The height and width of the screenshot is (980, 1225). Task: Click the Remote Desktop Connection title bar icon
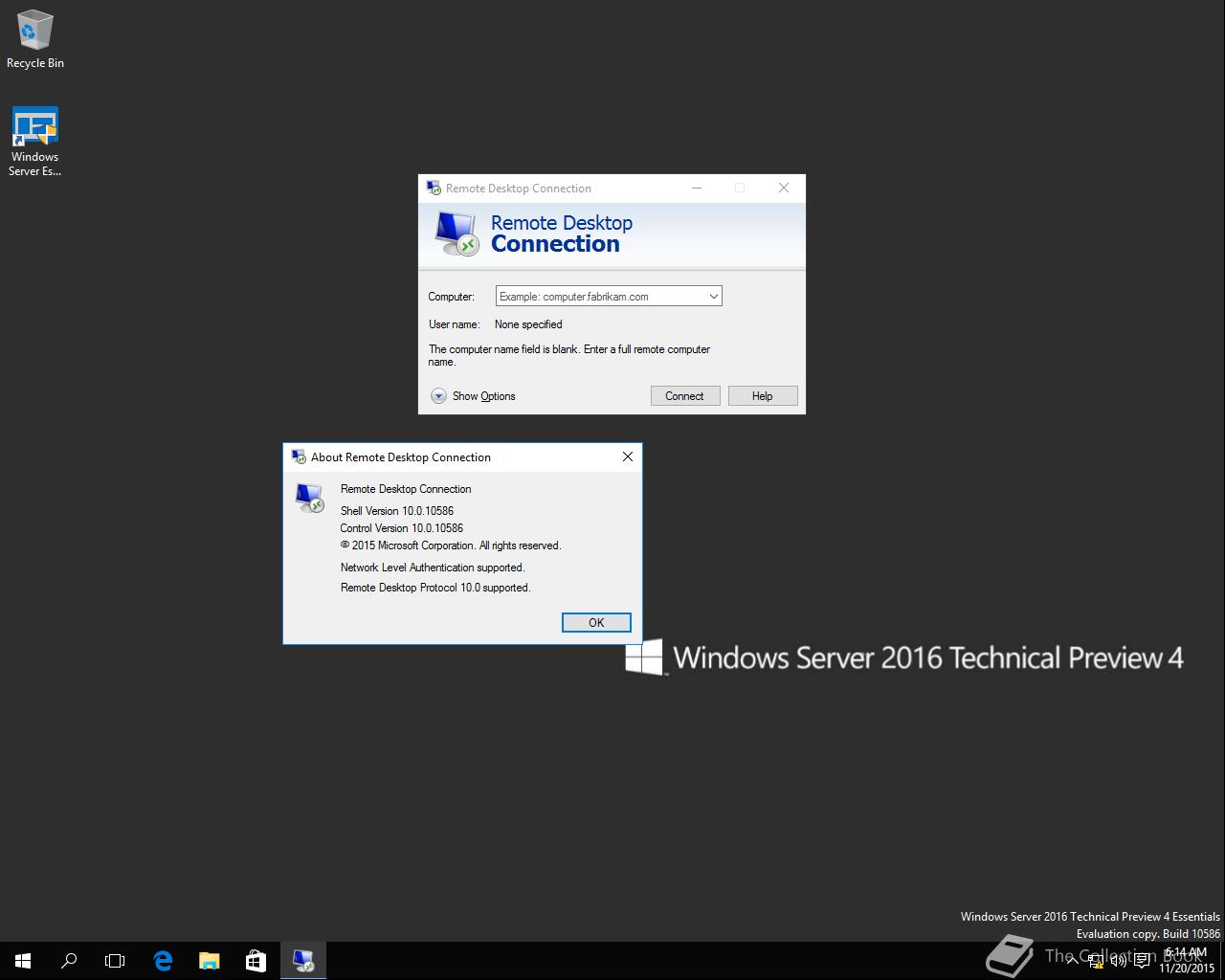point(434,188)
